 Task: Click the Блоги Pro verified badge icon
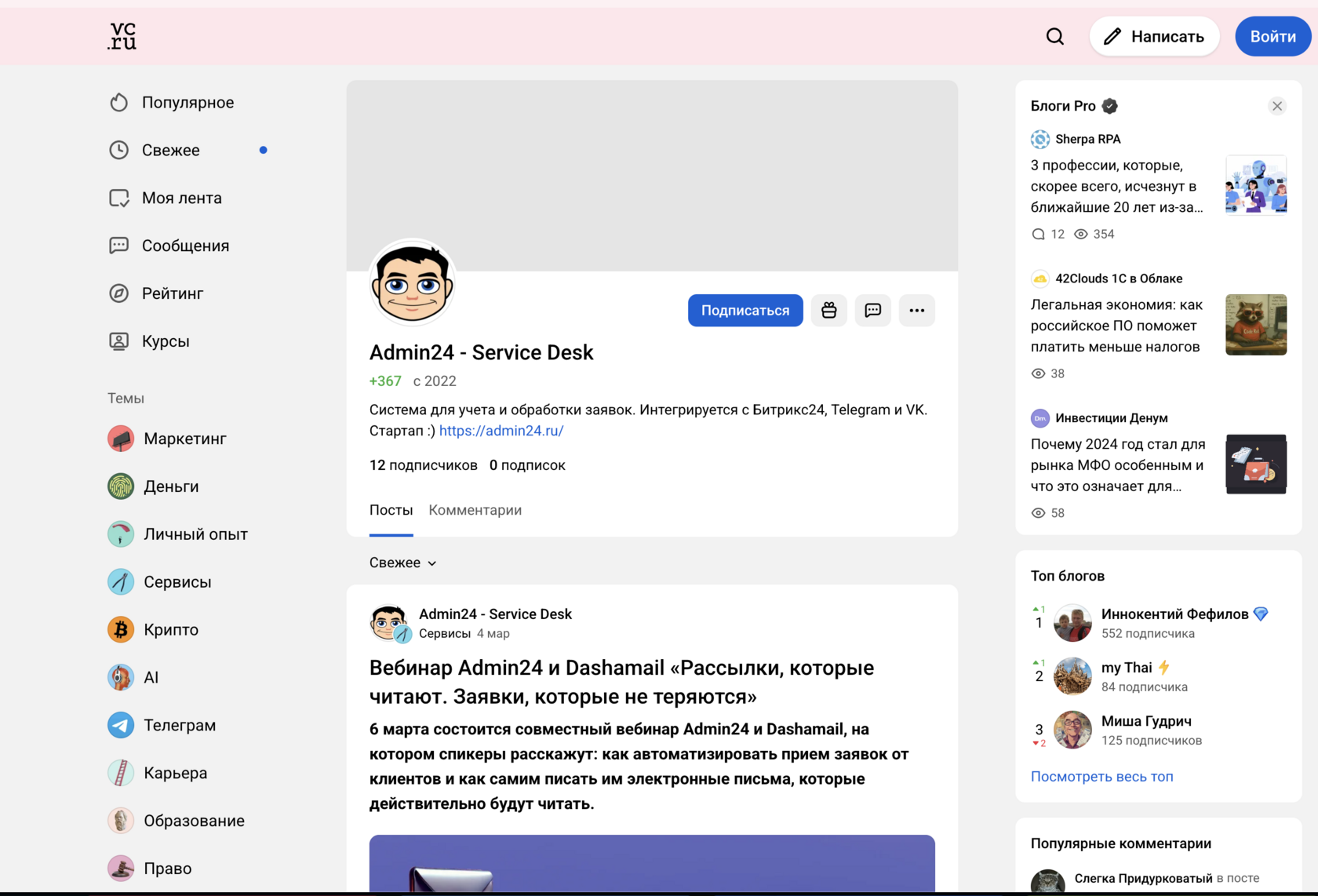point(1110,106)
